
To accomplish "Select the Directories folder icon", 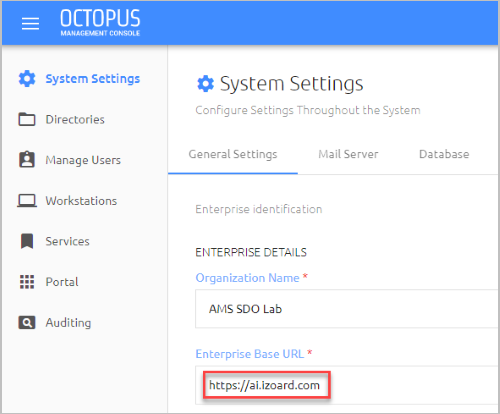I will 27,119.
